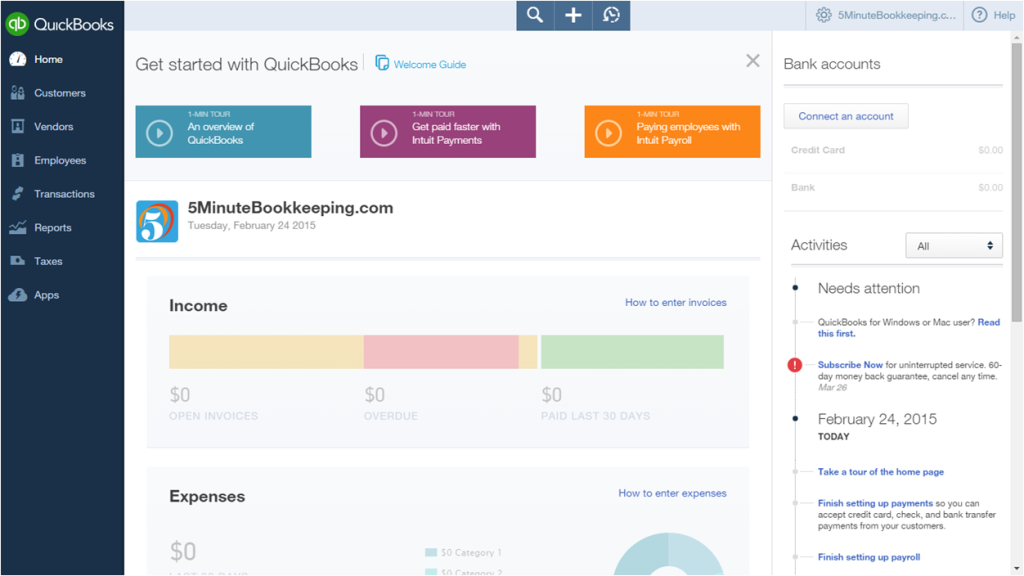Click the Needs attention heading
1024x576 pixels.
(869, 288)
